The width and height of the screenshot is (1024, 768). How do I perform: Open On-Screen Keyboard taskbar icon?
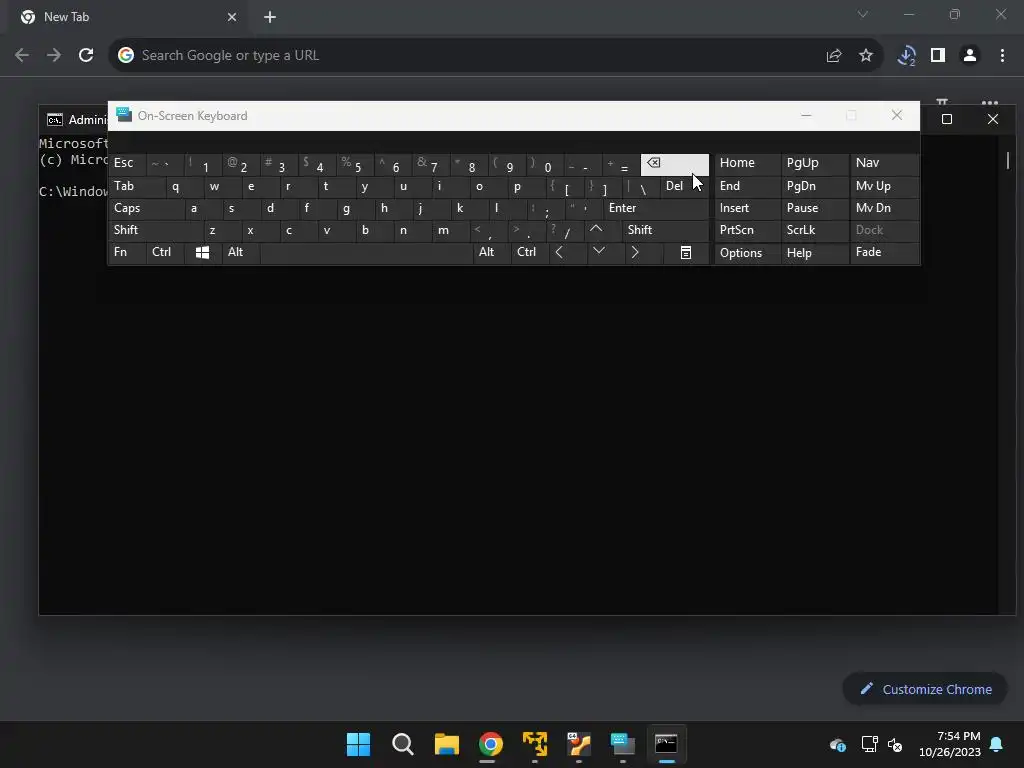(622, 744)
